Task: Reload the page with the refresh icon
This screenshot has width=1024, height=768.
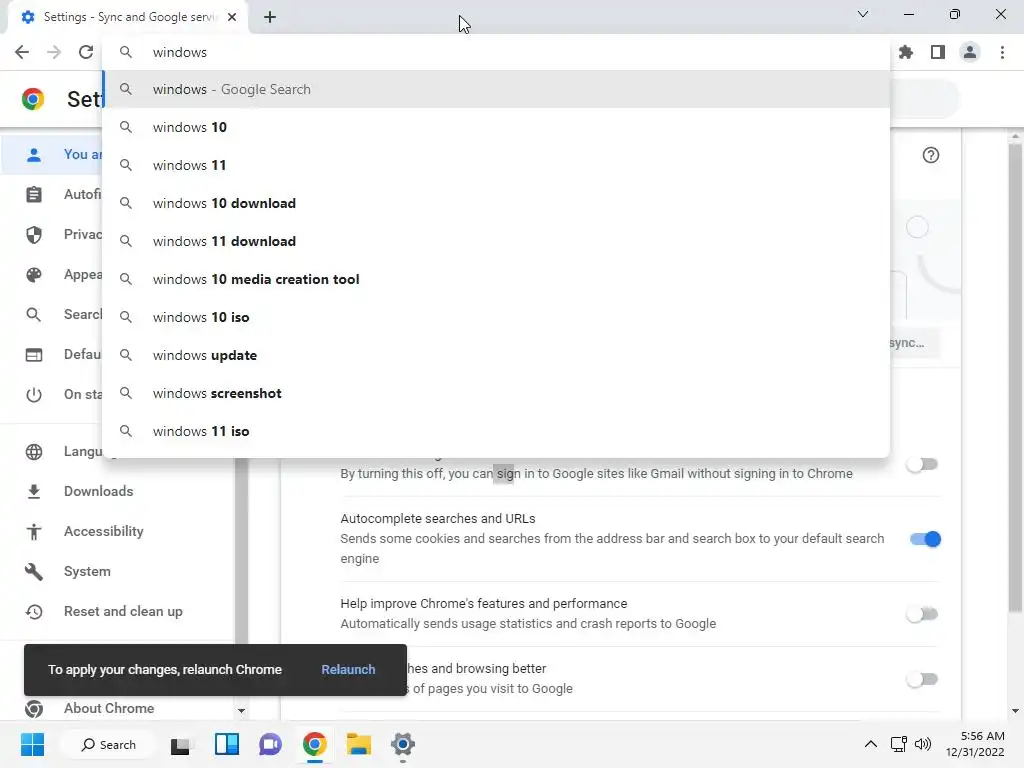Action: click(x=86, y=52)
